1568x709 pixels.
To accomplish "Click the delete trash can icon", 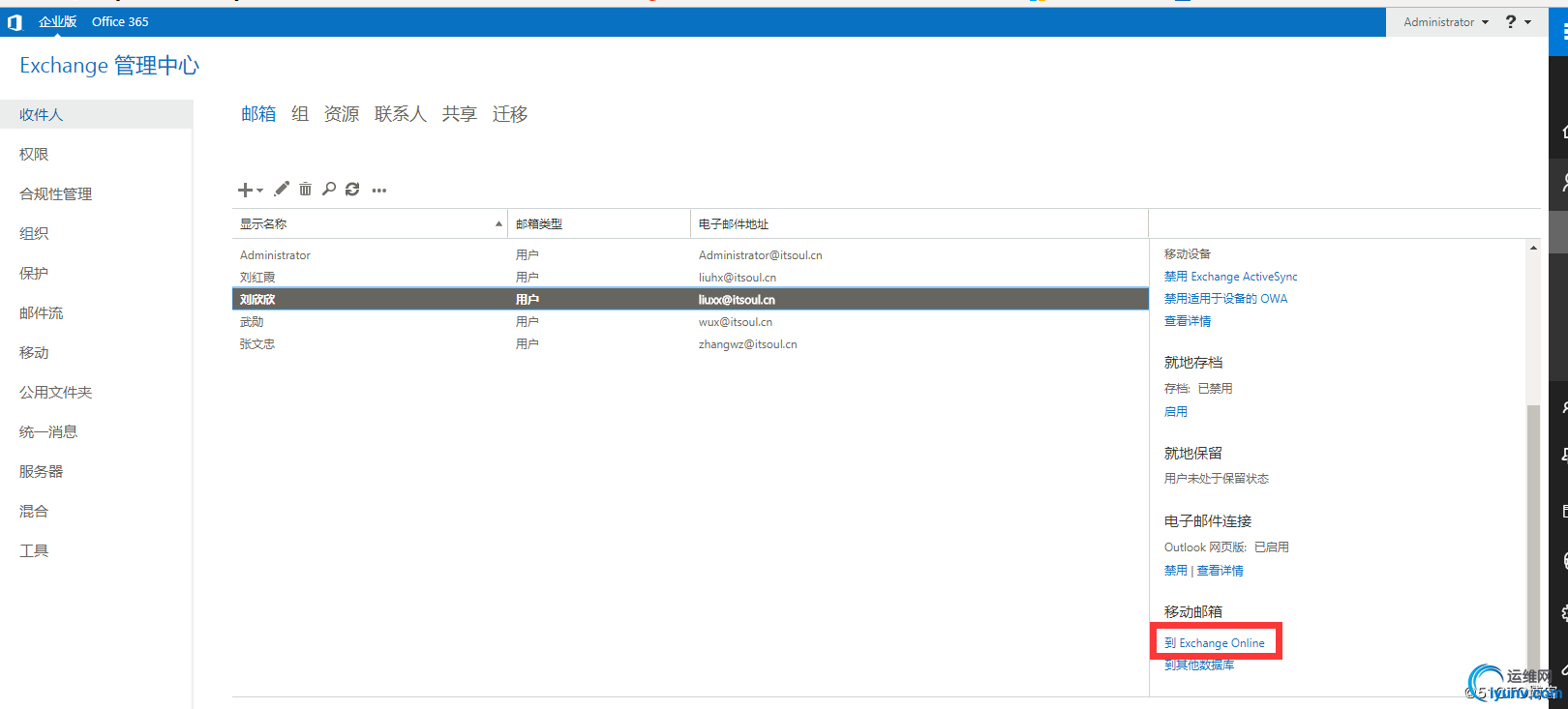I will [305, 189].
